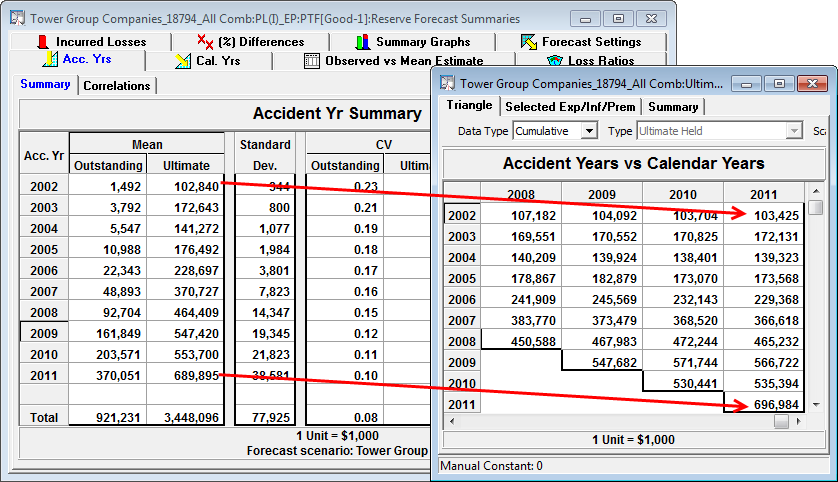838x482 pixels.
Task: Select the Triangle tab
Action: point(470,106)
